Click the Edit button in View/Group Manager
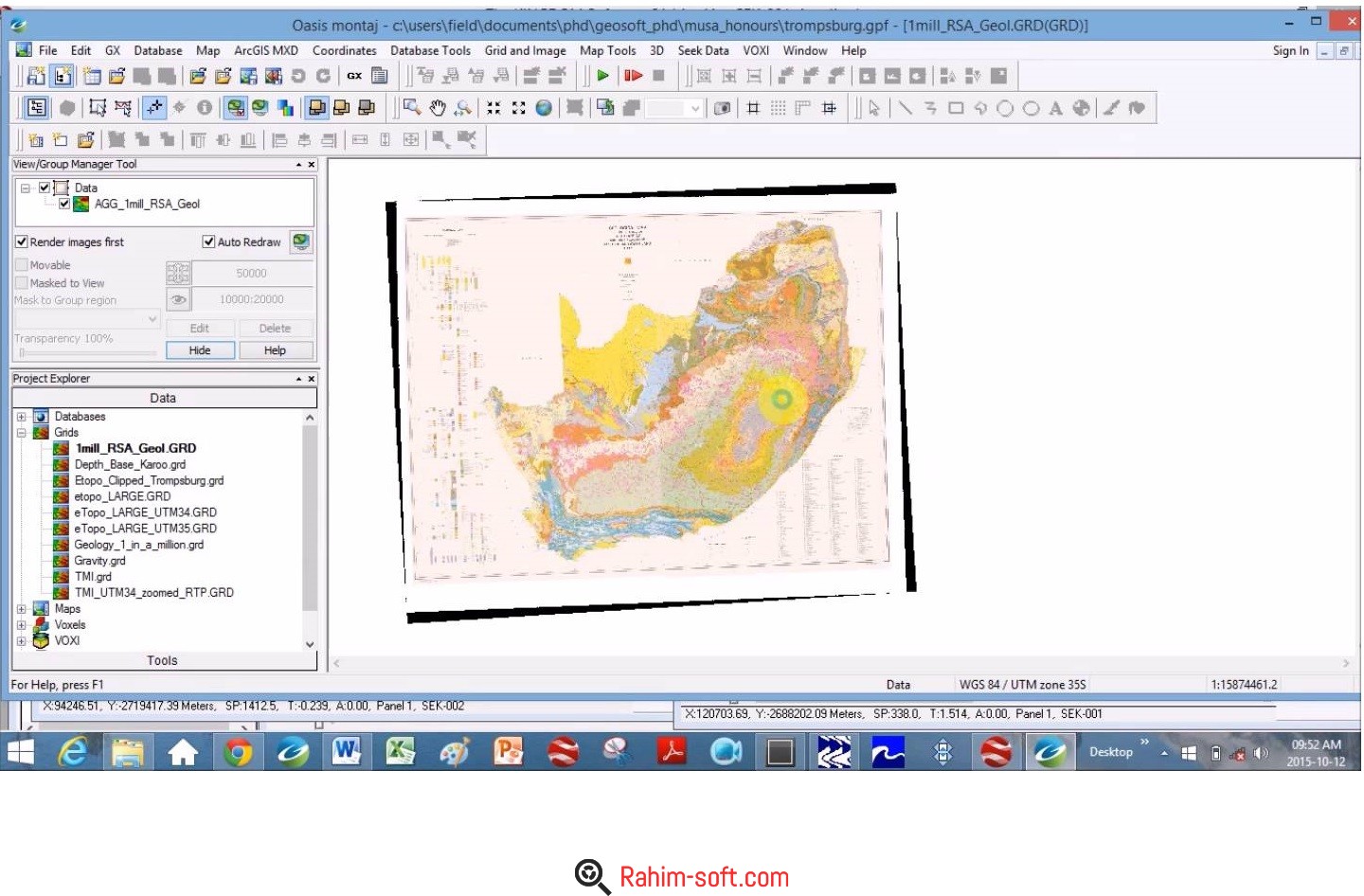 coord(200,328)
